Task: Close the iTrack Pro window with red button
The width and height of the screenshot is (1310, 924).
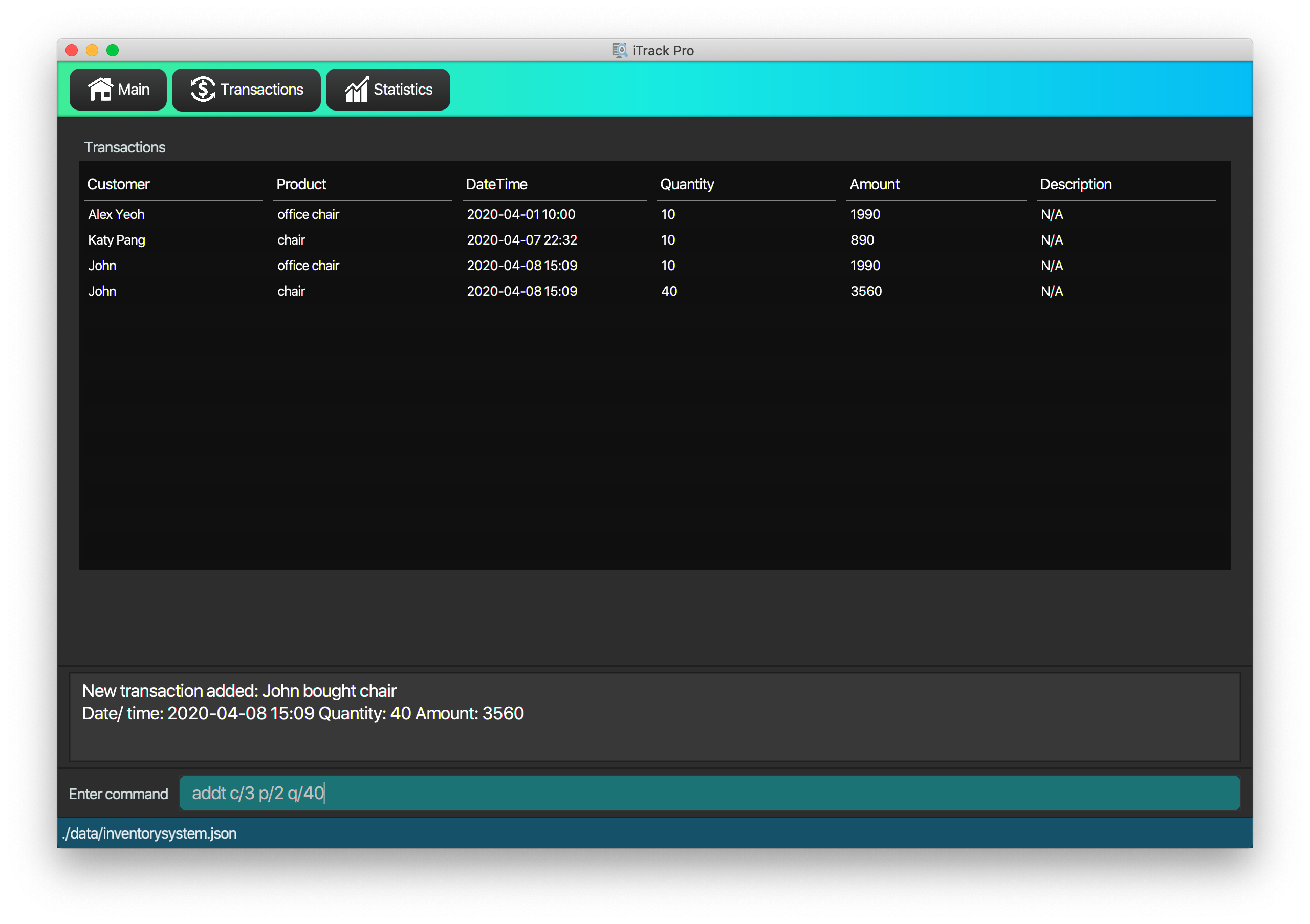Action: 72,50
